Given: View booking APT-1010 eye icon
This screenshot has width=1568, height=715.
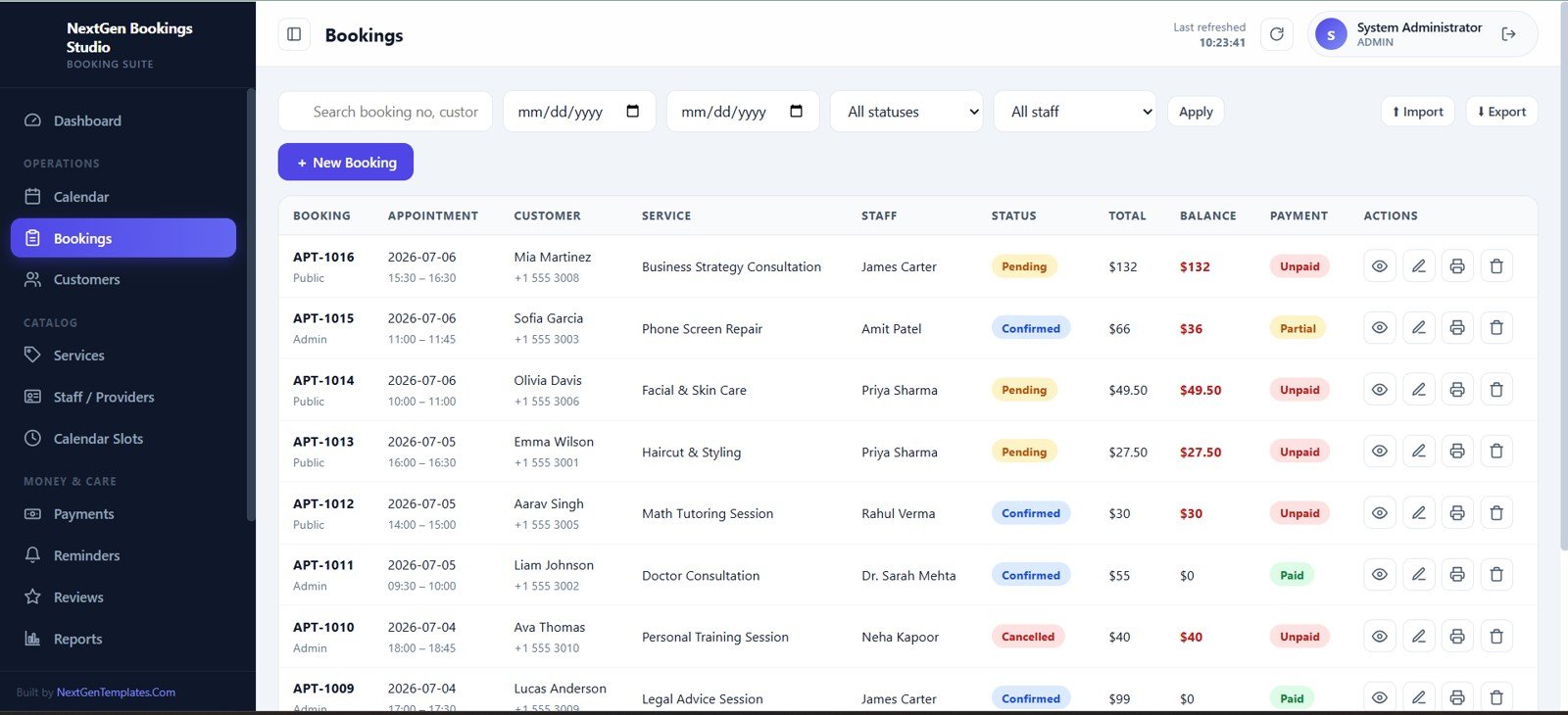Looking at the screenshot, I should (x=1379, y=637).
